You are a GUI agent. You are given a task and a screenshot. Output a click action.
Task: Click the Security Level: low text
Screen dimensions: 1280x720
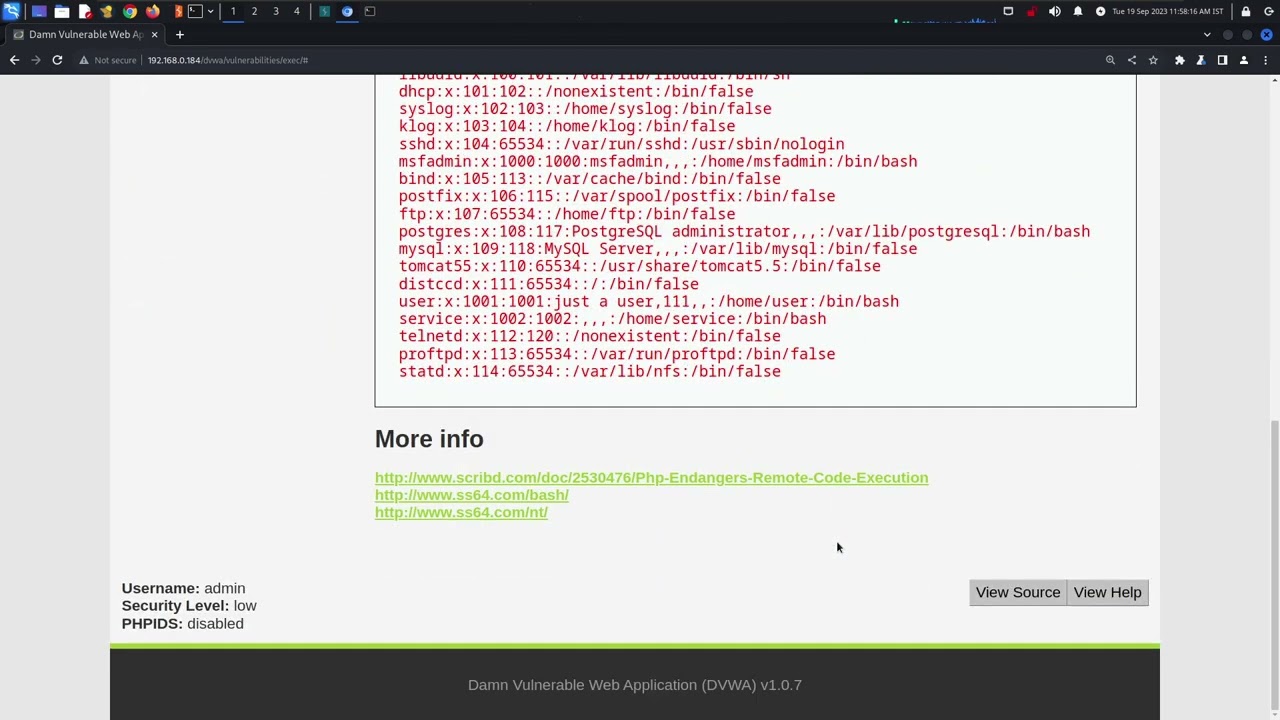189,606
